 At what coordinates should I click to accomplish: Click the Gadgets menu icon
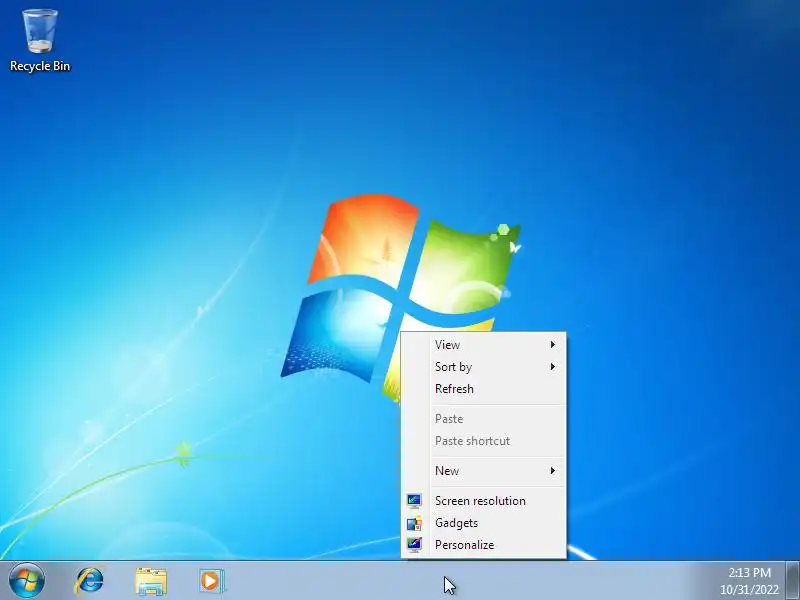coord(414,523)
